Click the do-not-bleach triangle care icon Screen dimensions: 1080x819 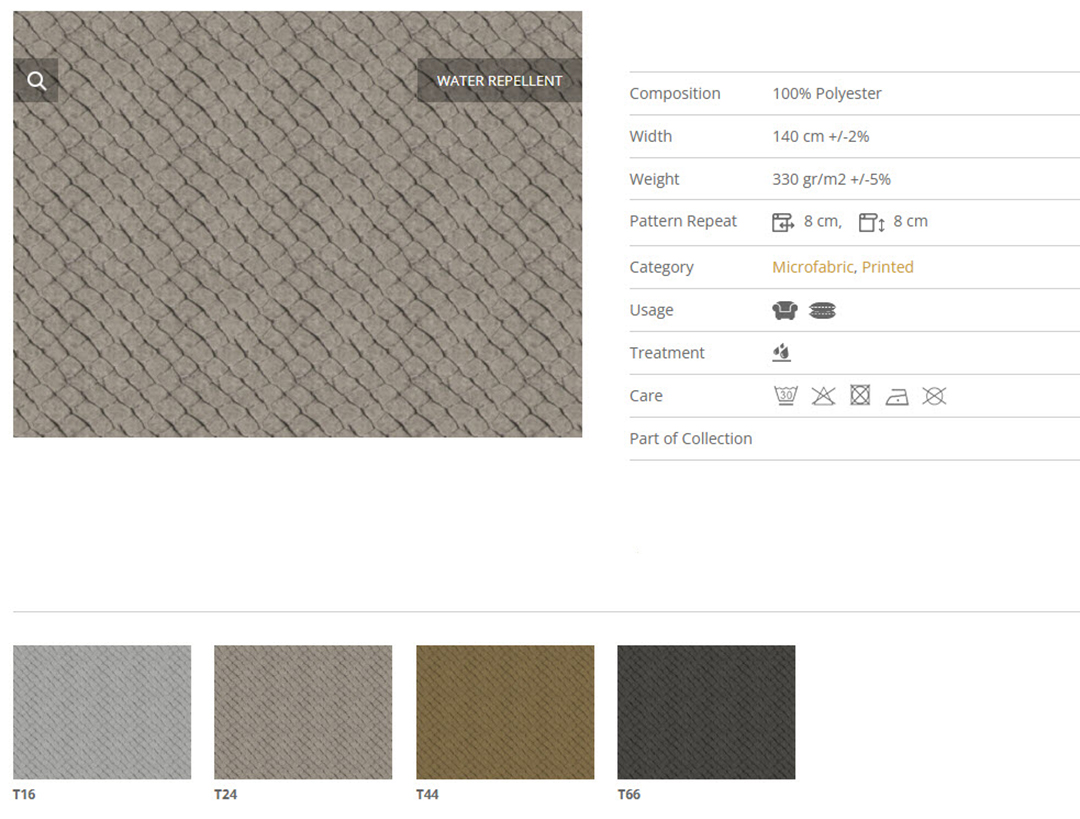823,396
